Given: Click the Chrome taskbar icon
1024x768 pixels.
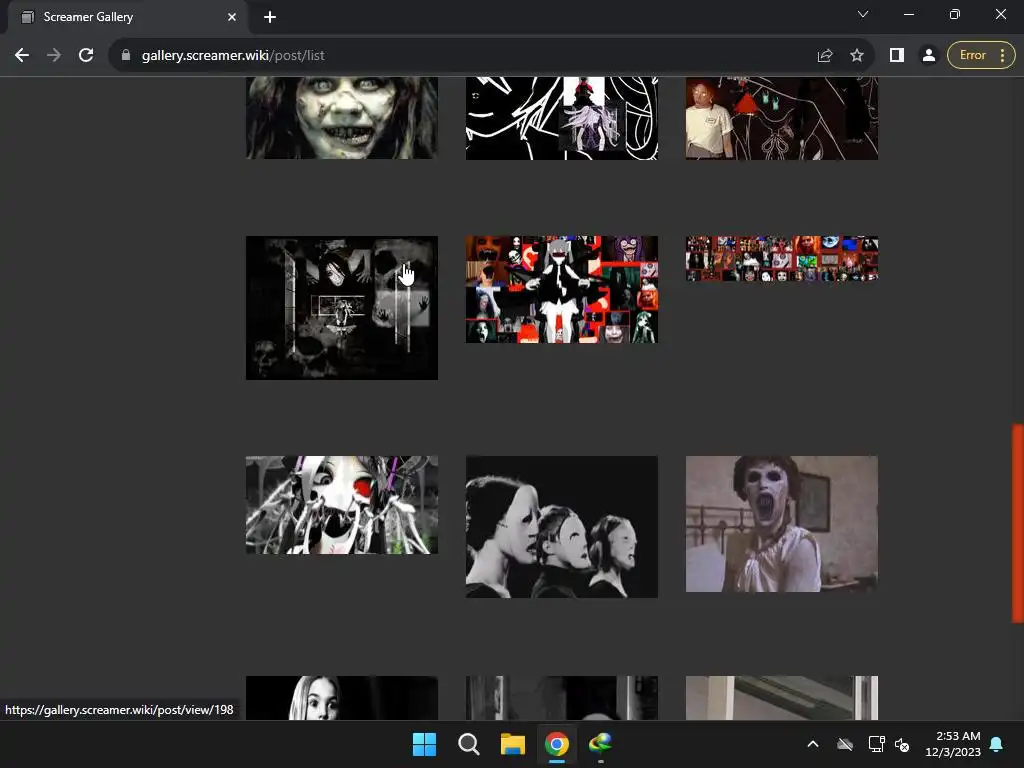Looking at the screenshot, I should [x=556, y=744].
